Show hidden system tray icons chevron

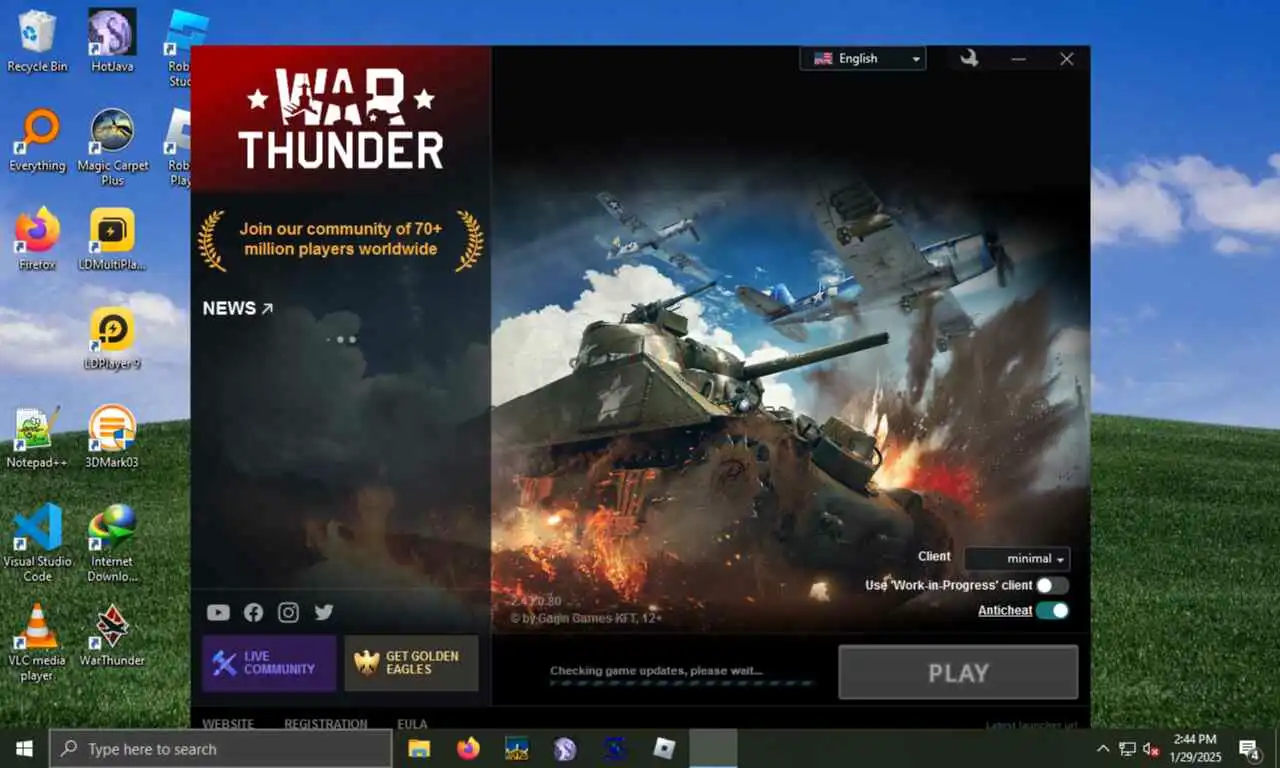[x=1103, y=749]
